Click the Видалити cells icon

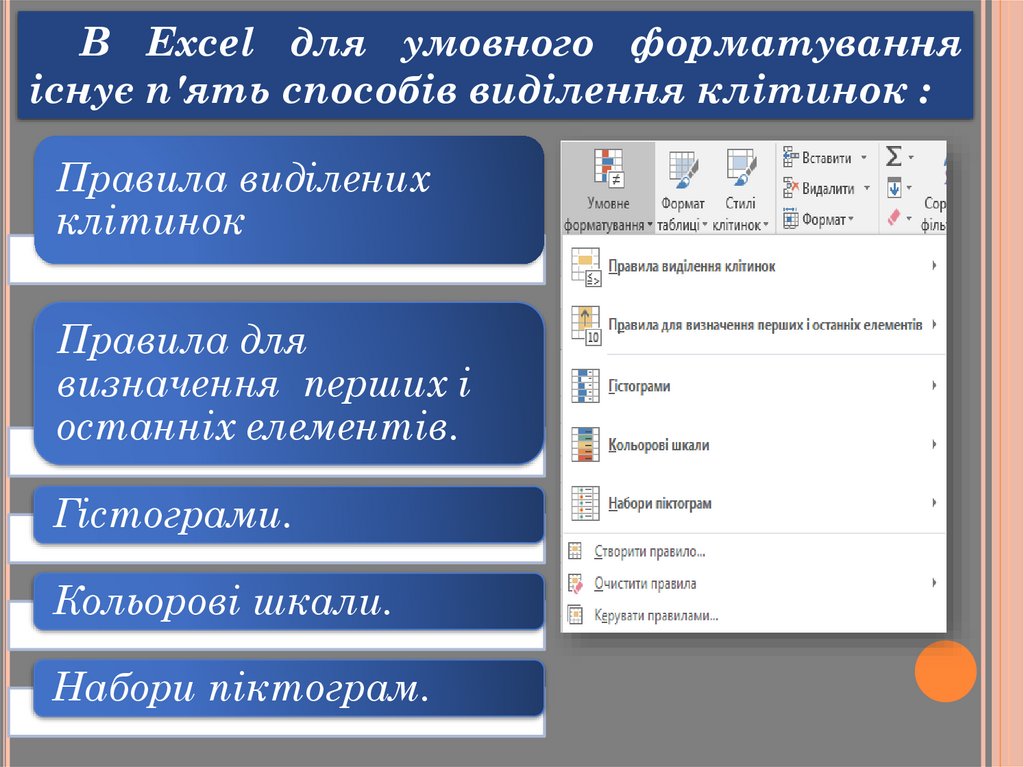click(791, 188)
